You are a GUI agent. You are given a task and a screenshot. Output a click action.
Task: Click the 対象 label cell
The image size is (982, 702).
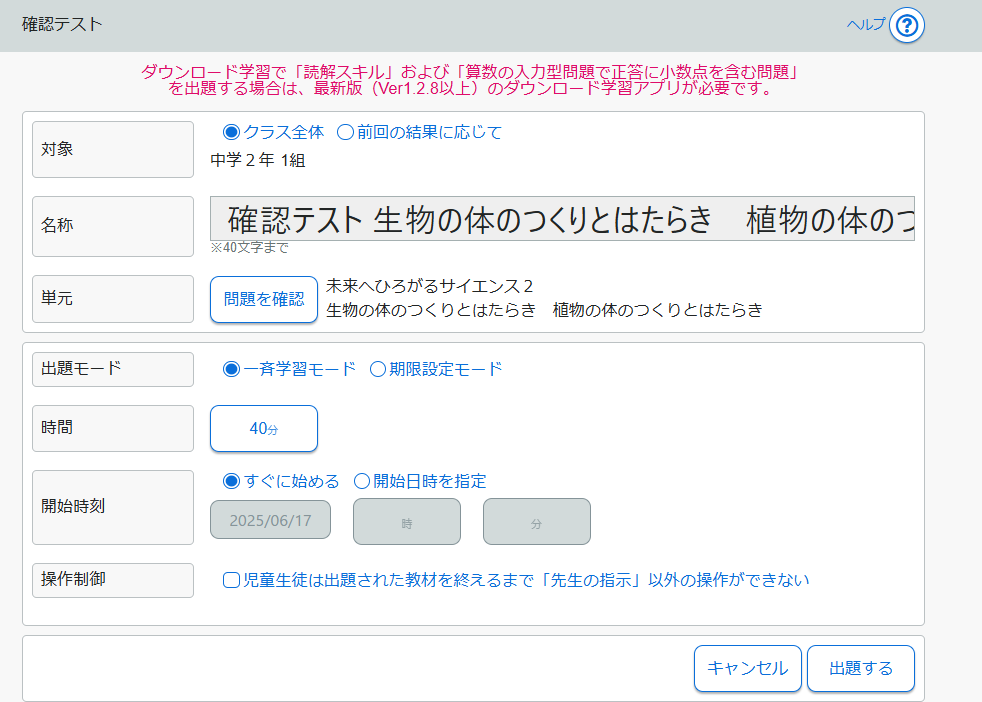point(113,150)
